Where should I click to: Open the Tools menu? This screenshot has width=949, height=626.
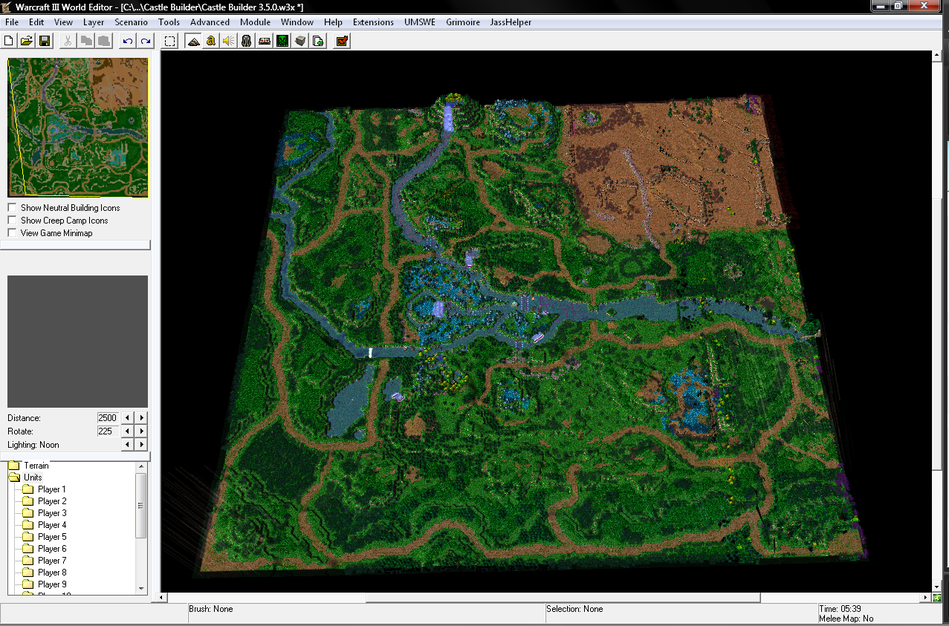[169, 22]
